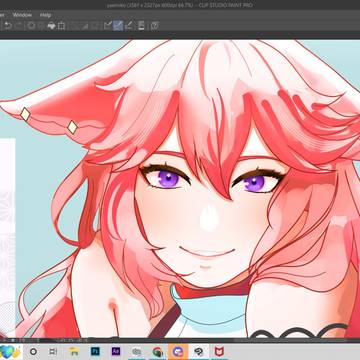Open File Explorer from the taskbar
The height and width of the screenshot is (360, 360).
74,351
